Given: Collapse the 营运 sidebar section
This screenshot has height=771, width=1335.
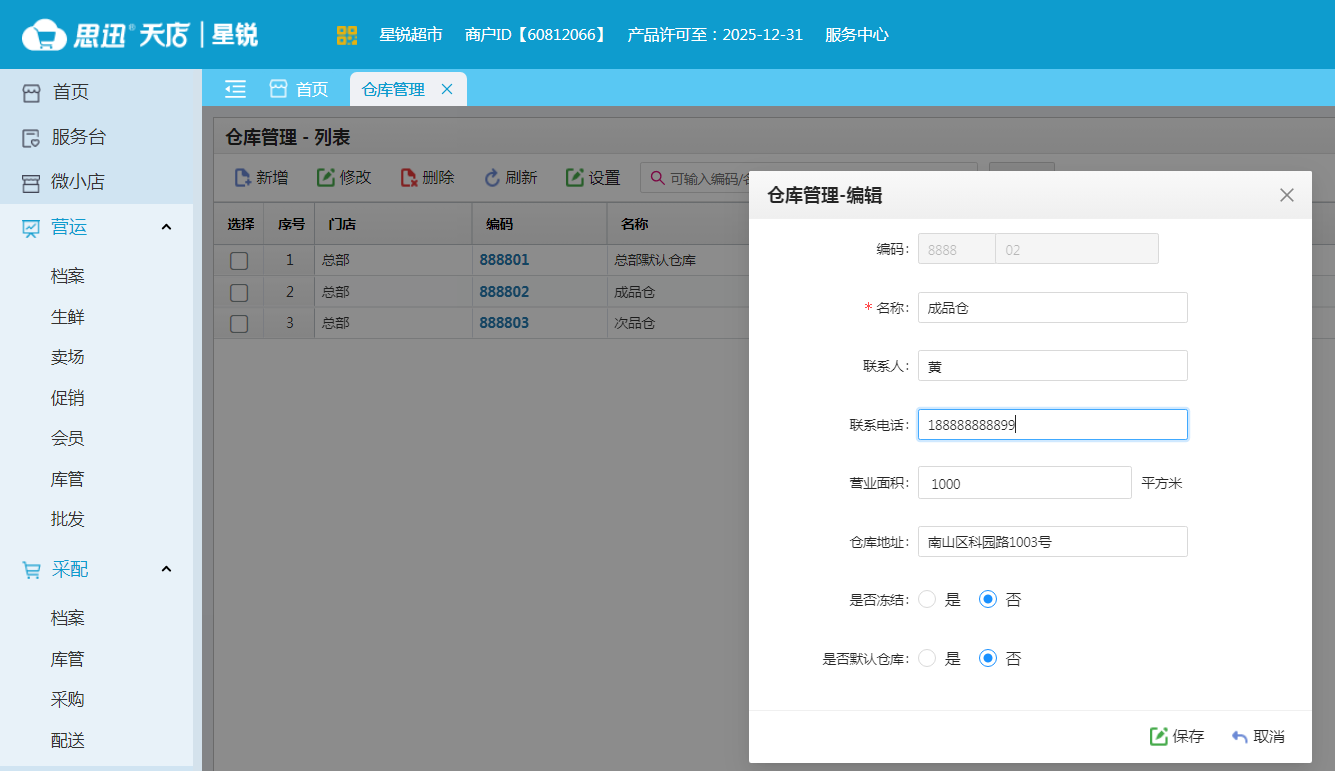Looking at the screenshot, I should [166, 227].
